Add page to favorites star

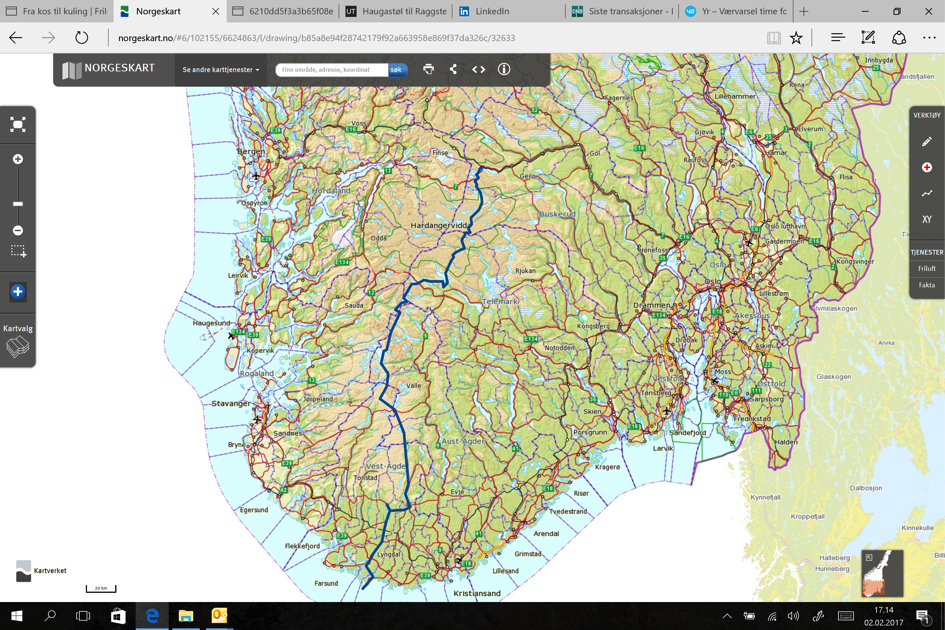point(796,38)
